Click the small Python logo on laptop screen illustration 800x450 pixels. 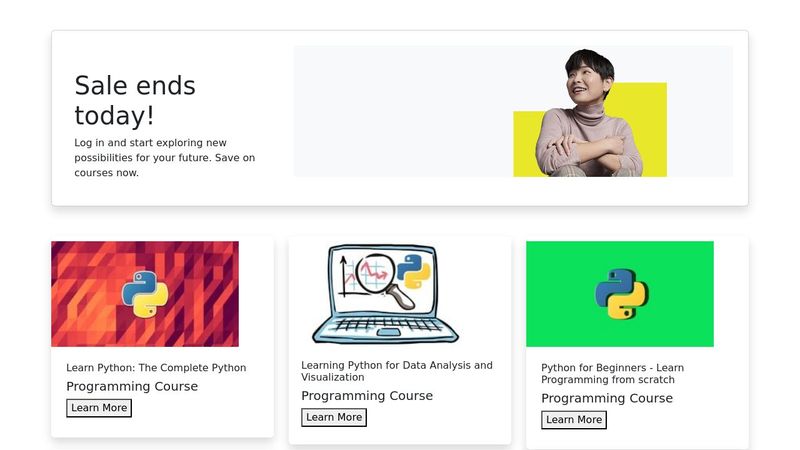click(414, 272)
